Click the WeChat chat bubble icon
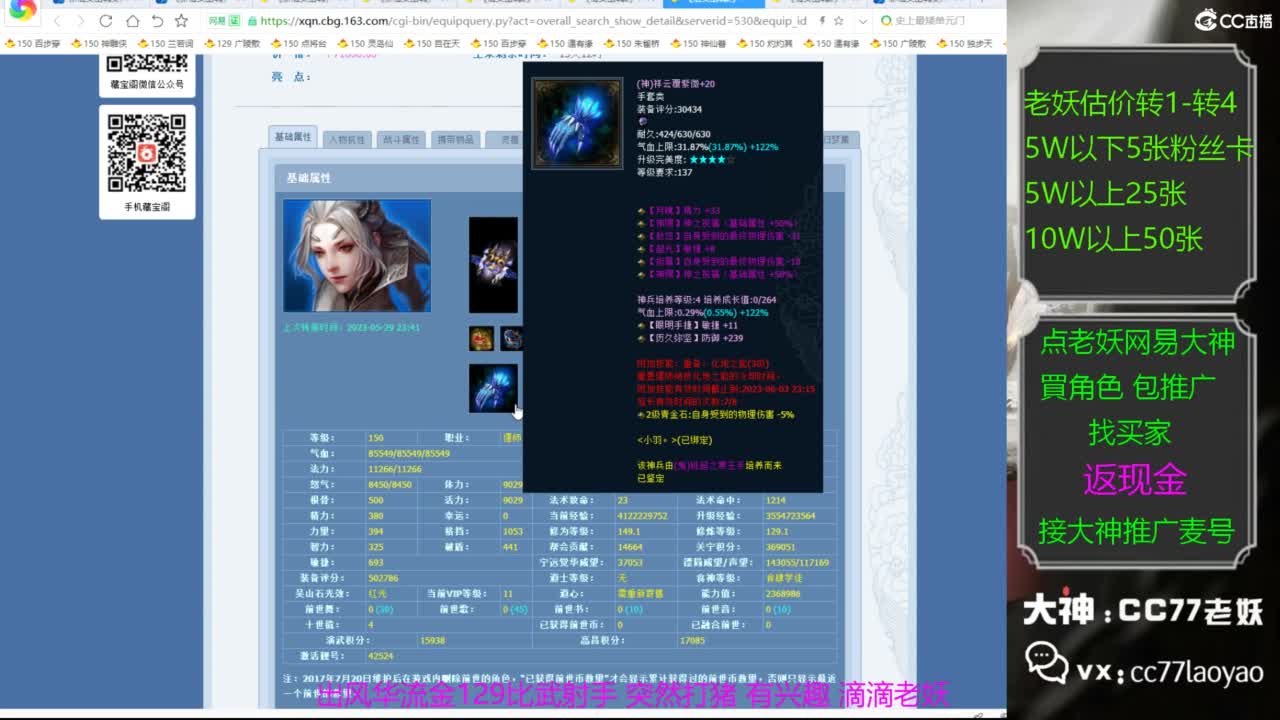The height and width of the screenshot is (720, 1280). [1045, 663]
